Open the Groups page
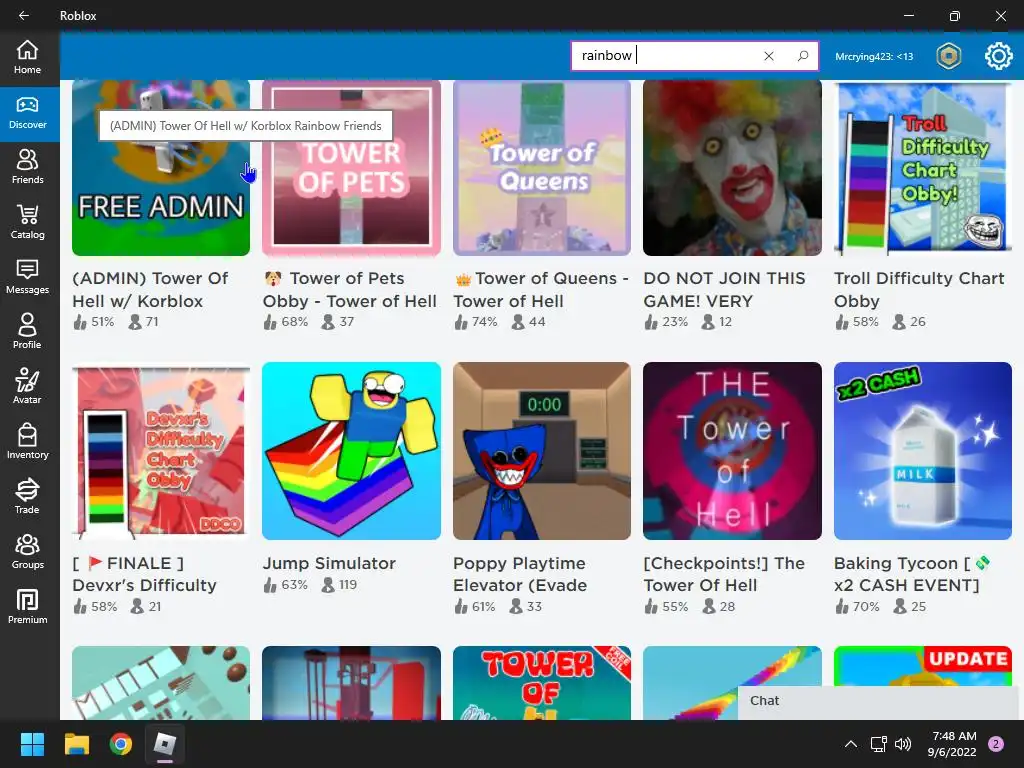Image resolution: width=1024 pixels, height=768 pixels. [x=27, y=552]
